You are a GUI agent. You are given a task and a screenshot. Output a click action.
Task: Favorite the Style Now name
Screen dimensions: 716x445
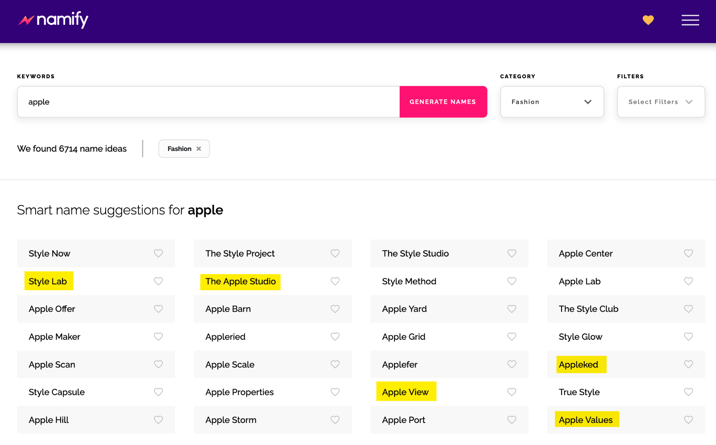tap(158, 254)
